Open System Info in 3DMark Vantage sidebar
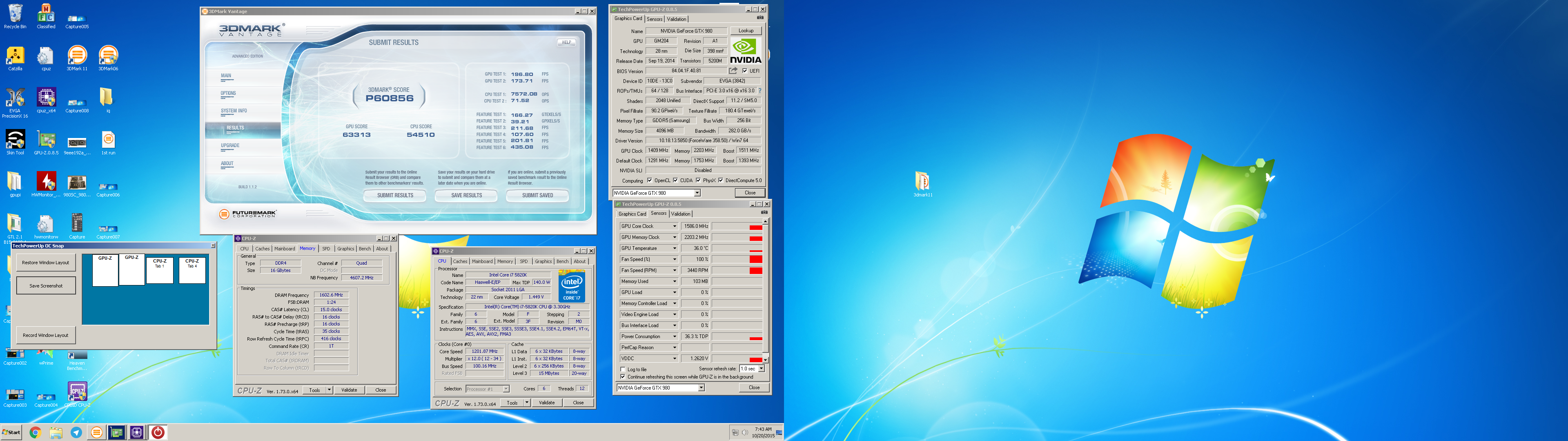Screen dimensions: 1568x441 coord(234,111)
